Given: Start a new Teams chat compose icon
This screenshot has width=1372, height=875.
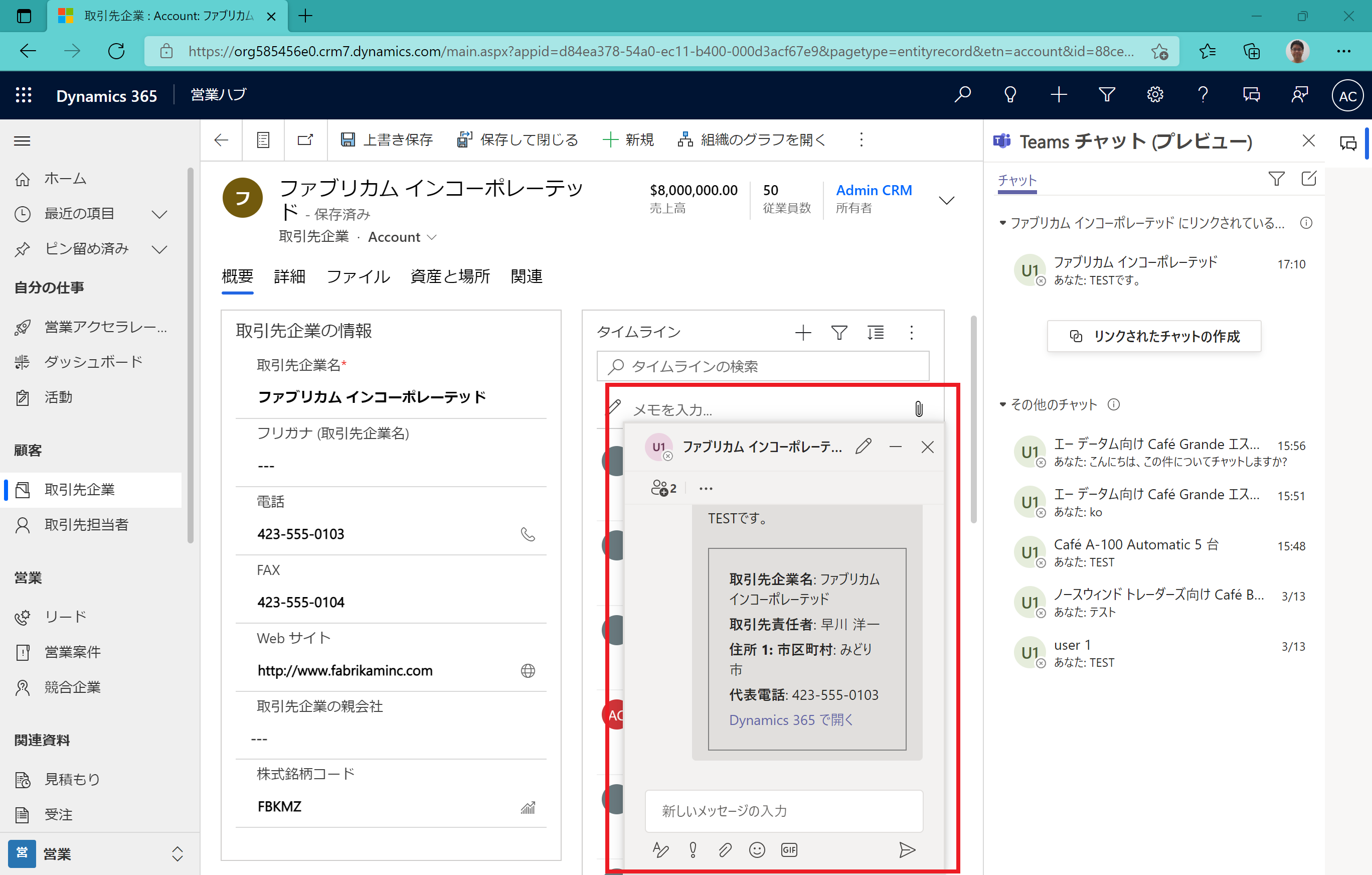Looking at the screenshot, I should pyautogui.click(x=1309, y=179).
